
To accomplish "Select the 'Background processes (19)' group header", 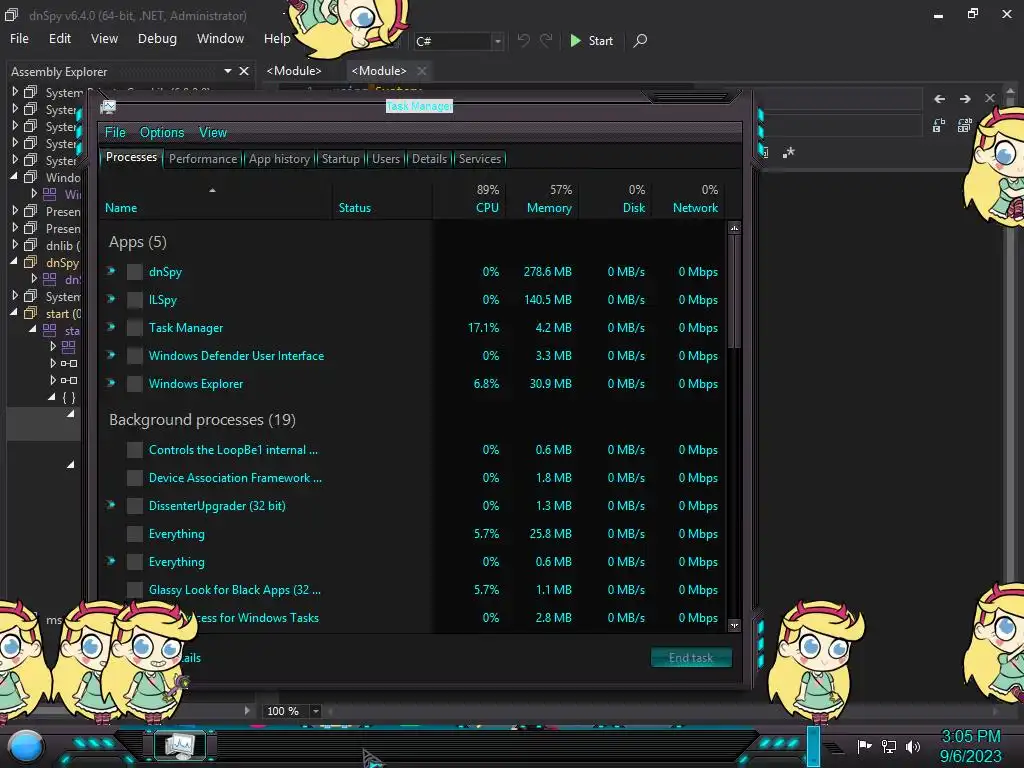I will point(202,419).
